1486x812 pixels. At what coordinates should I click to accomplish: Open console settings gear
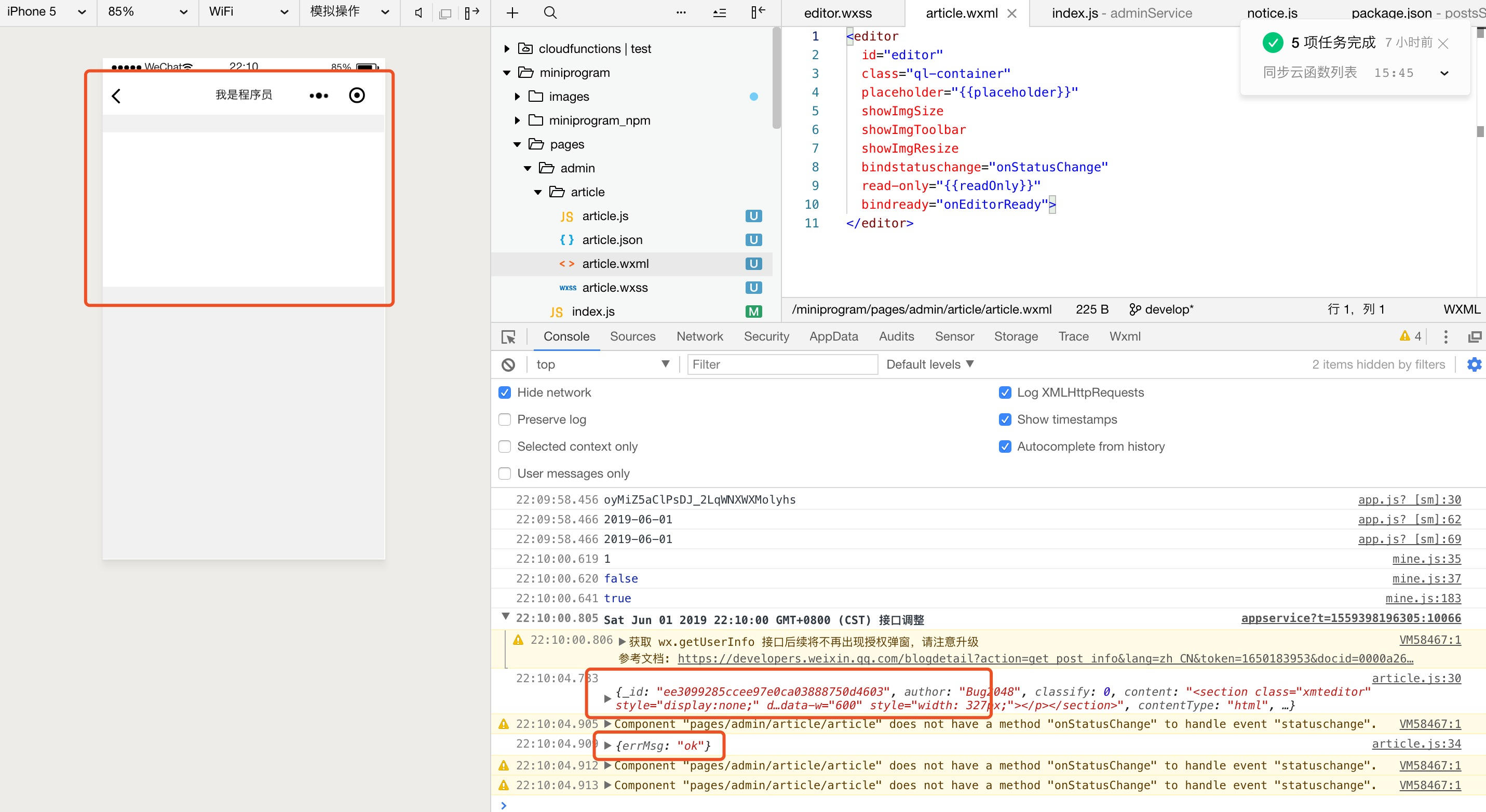[x=1474, y=364]
